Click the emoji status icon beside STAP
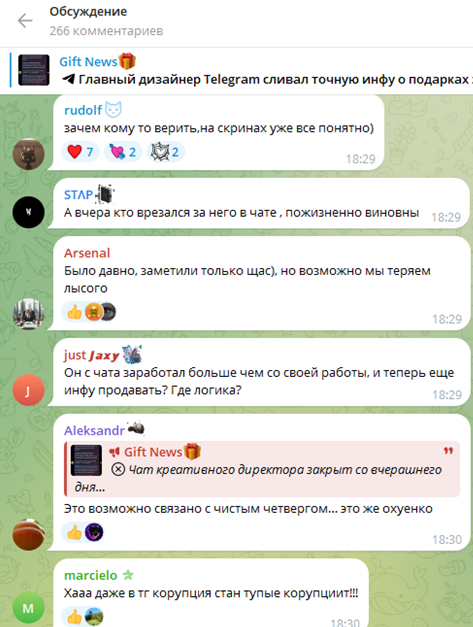This screenshot has height=627, width=473. [x=105, y=194]
